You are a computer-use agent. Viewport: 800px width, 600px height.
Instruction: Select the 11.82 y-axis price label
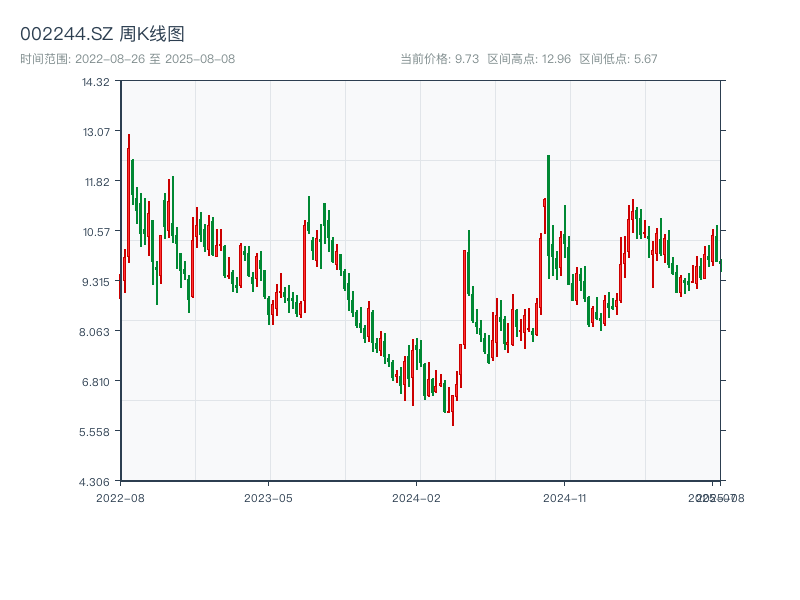(x=96, y=182)
